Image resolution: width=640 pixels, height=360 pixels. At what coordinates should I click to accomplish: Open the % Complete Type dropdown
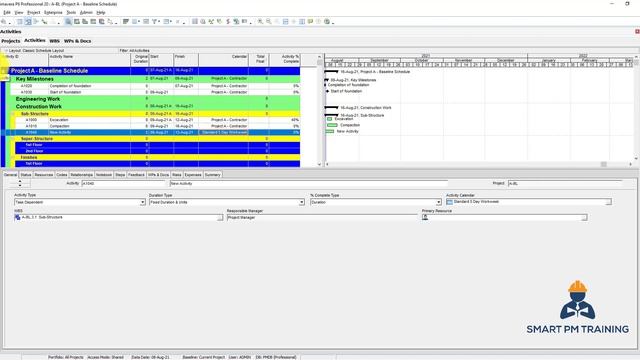[438, 202]
